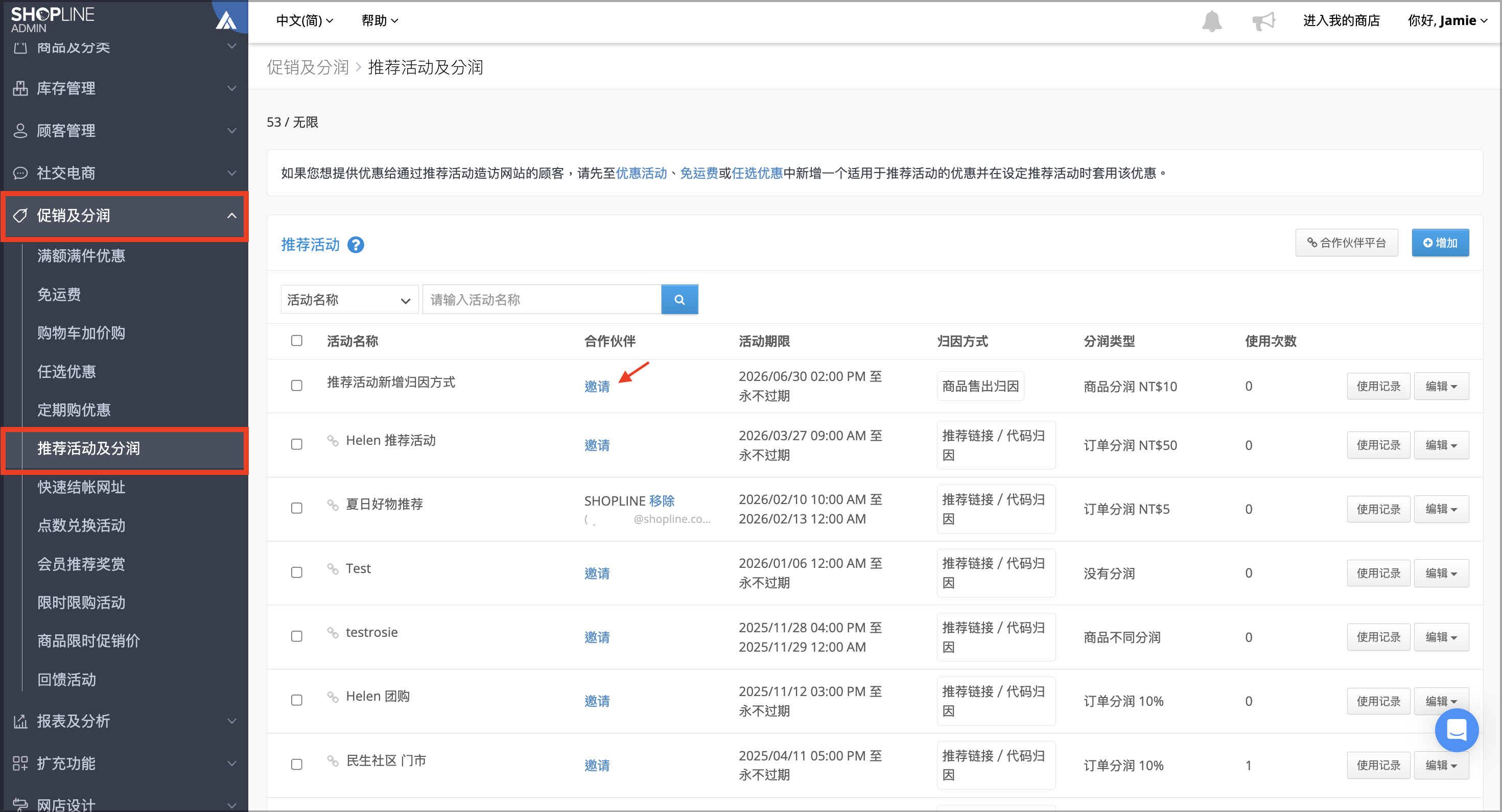The width and height of the screenshot is (1502, 812).
Task: Open 编辑 dropdown for 夏日好物推荐
Action: (1441, 510)
